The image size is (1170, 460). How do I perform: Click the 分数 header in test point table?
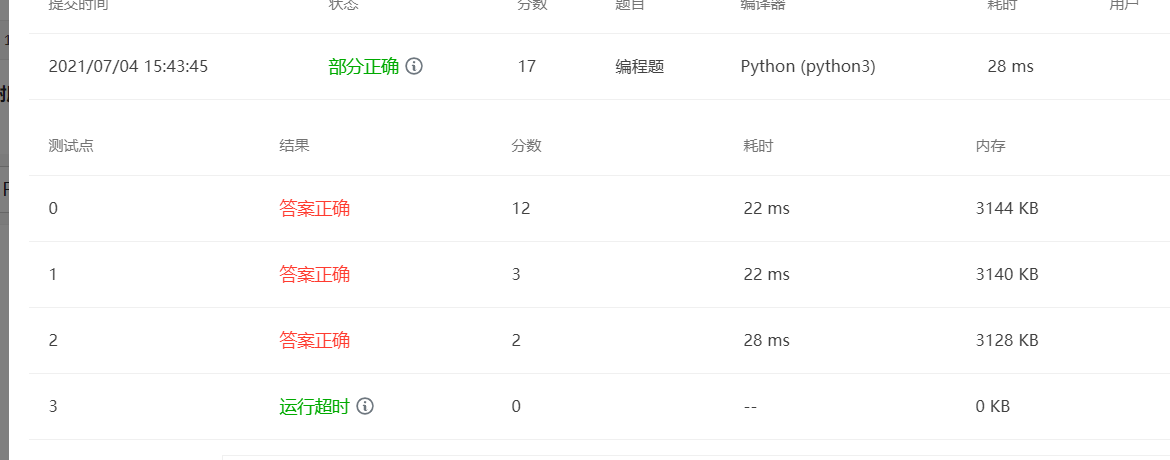coord(526,146)
